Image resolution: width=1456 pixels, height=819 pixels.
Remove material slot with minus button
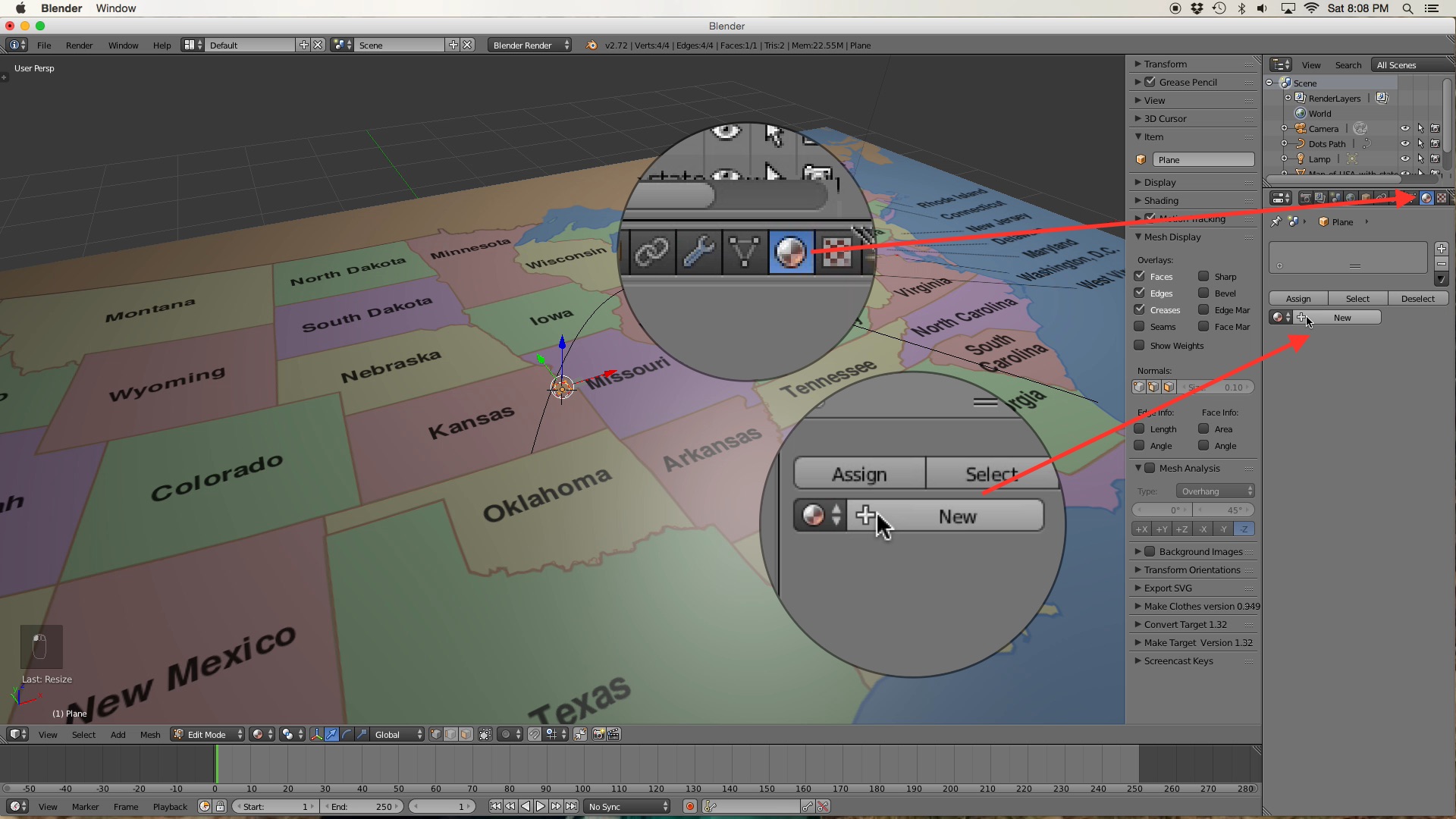coord(1442,264)
